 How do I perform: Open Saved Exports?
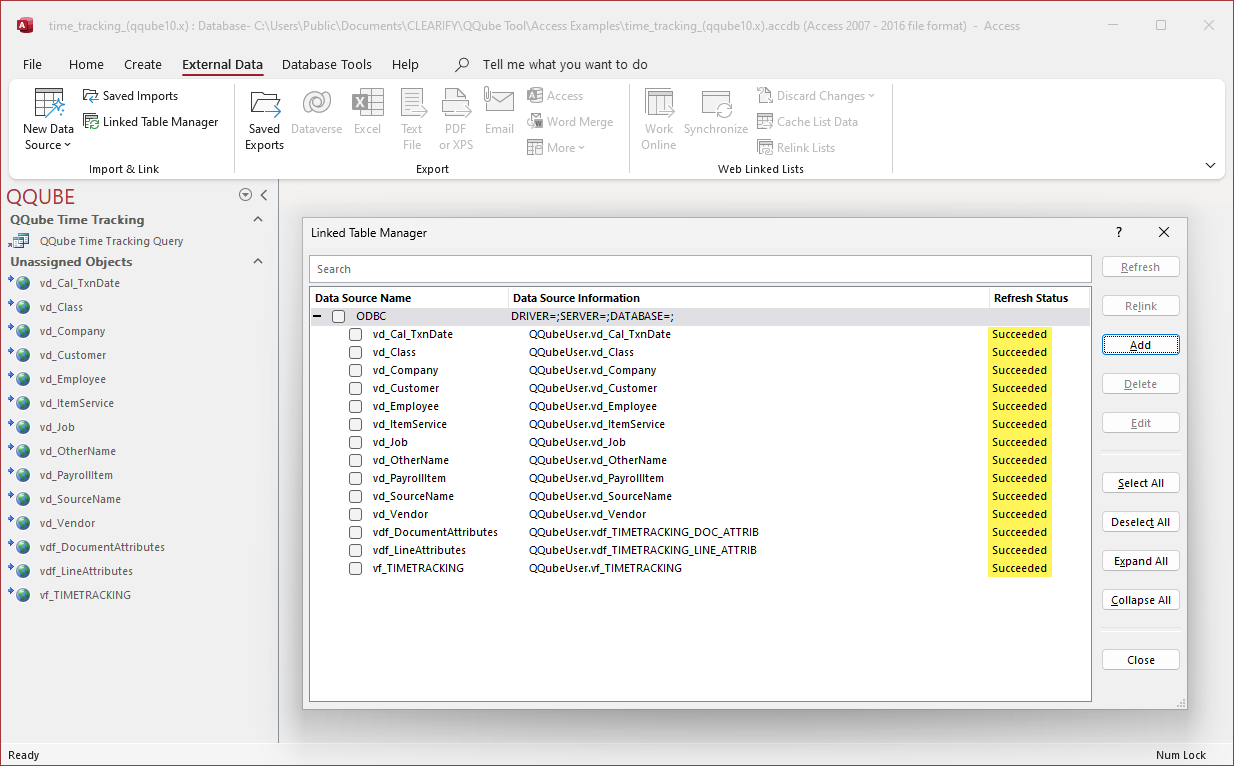[264, 119]
